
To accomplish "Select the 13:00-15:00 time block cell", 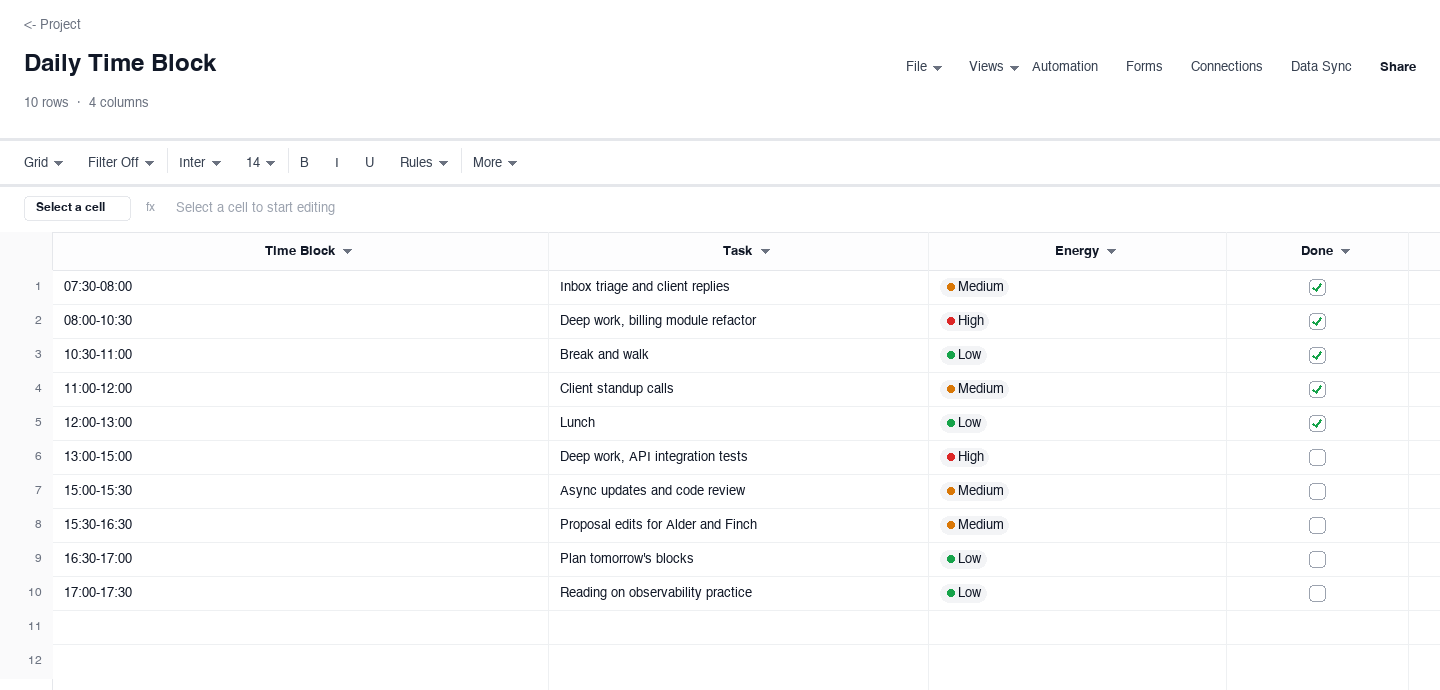I will click(x=300, y=457).
